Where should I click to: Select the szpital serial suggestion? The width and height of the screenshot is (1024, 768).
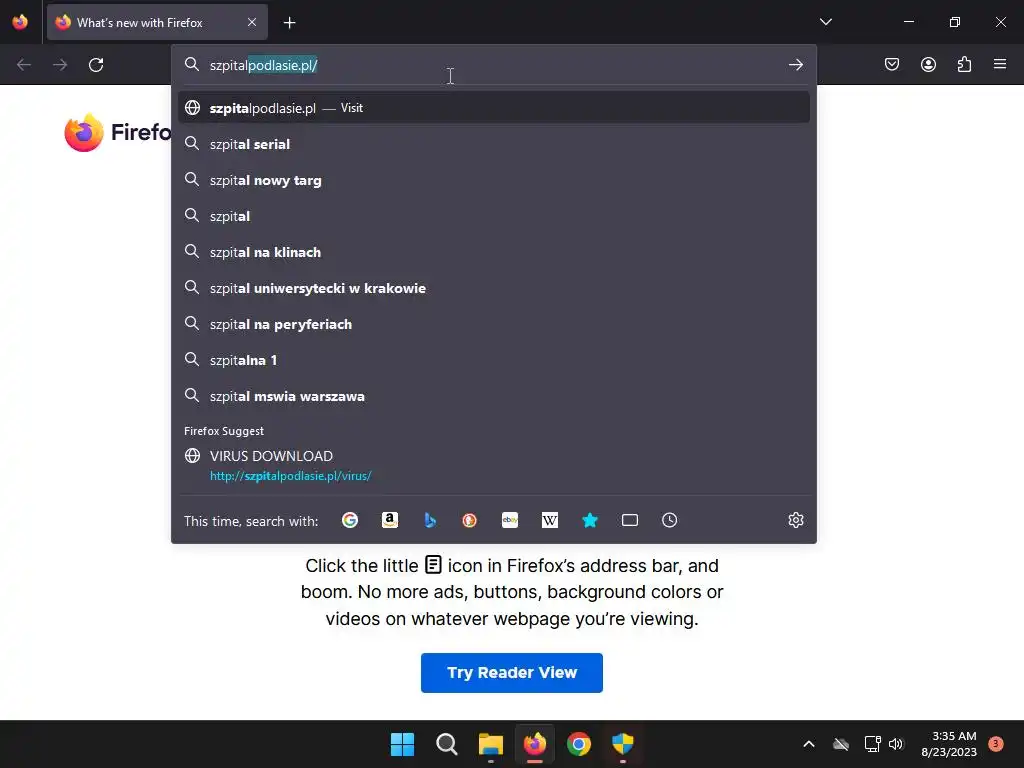click(494, 144)
